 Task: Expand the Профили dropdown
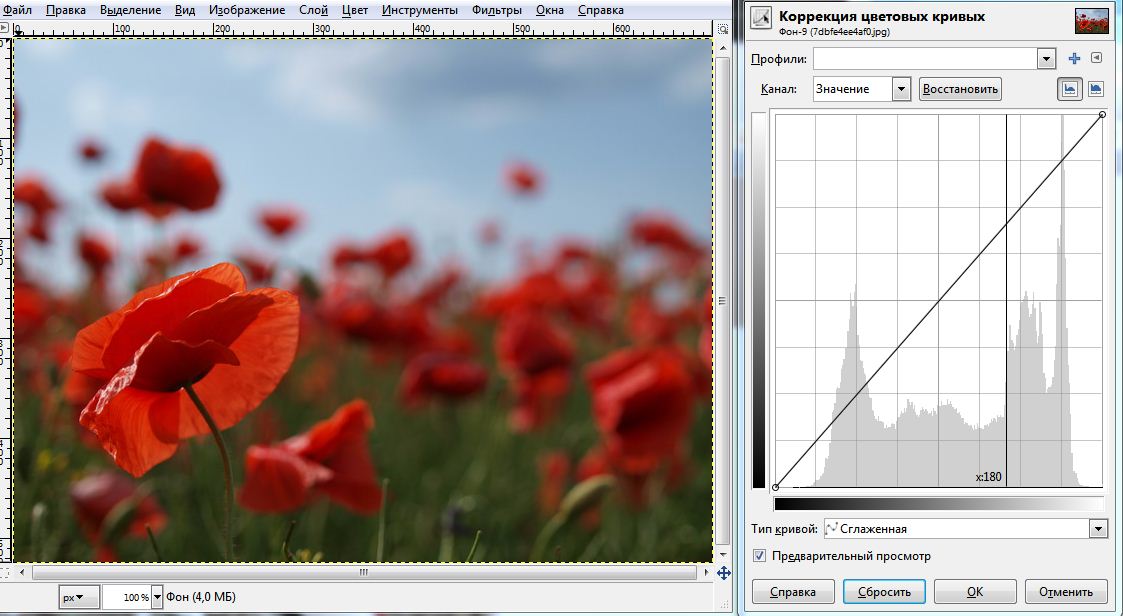(1046, 59)
